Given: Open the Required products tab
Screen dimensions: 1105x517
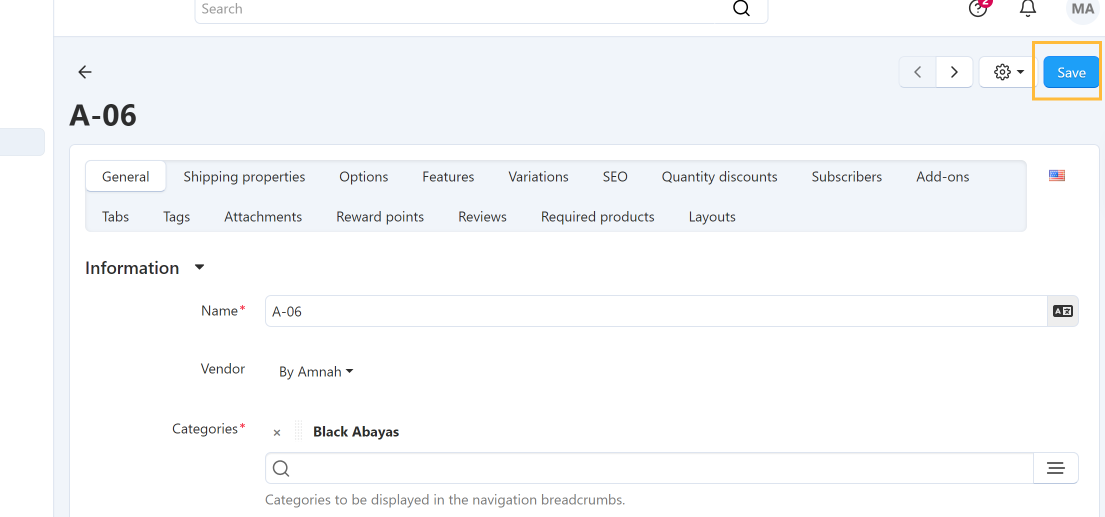Looking at the screenshot, I should (598, 217).
